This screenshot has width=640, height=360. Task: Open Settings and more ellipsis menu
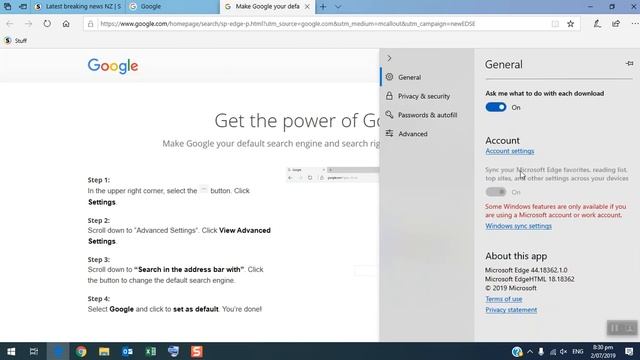pyautogui.click(x=634, y=24)
